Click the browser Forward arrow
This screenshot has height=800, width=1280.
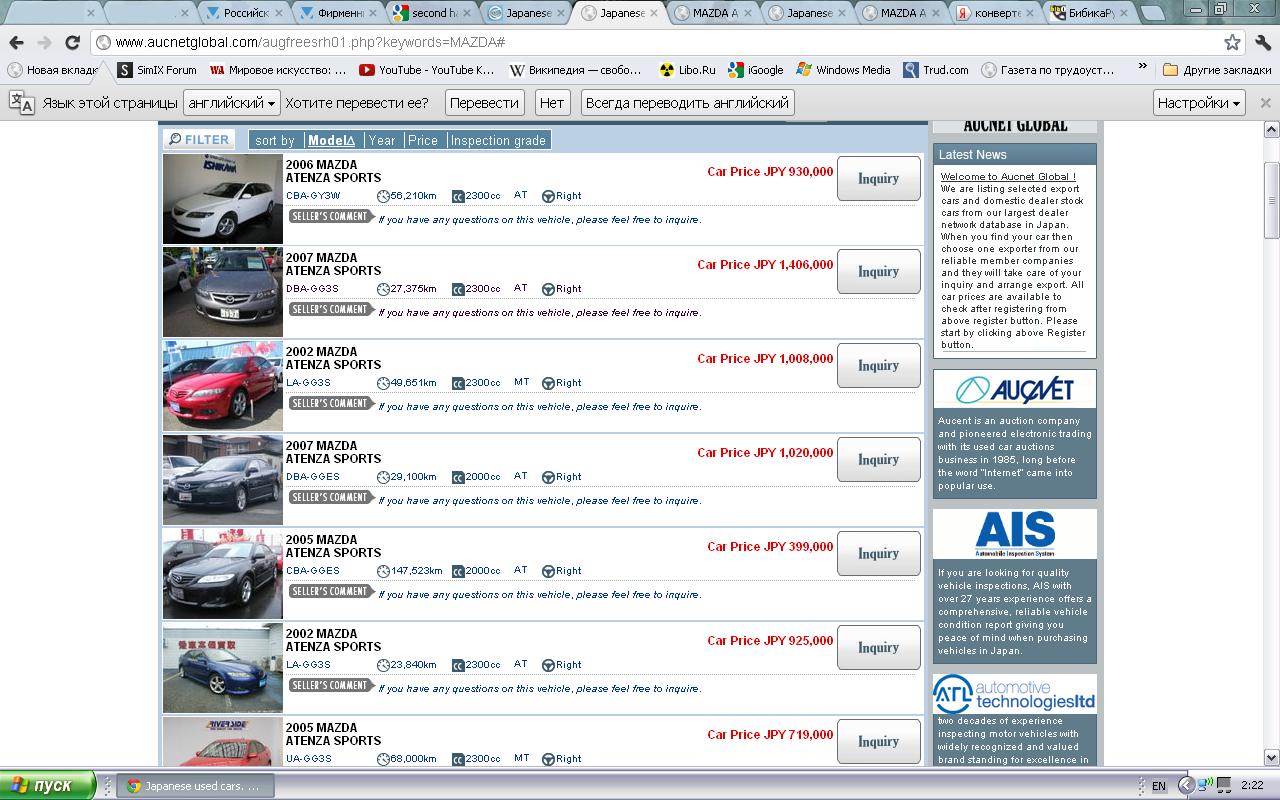tap(44, 43)
